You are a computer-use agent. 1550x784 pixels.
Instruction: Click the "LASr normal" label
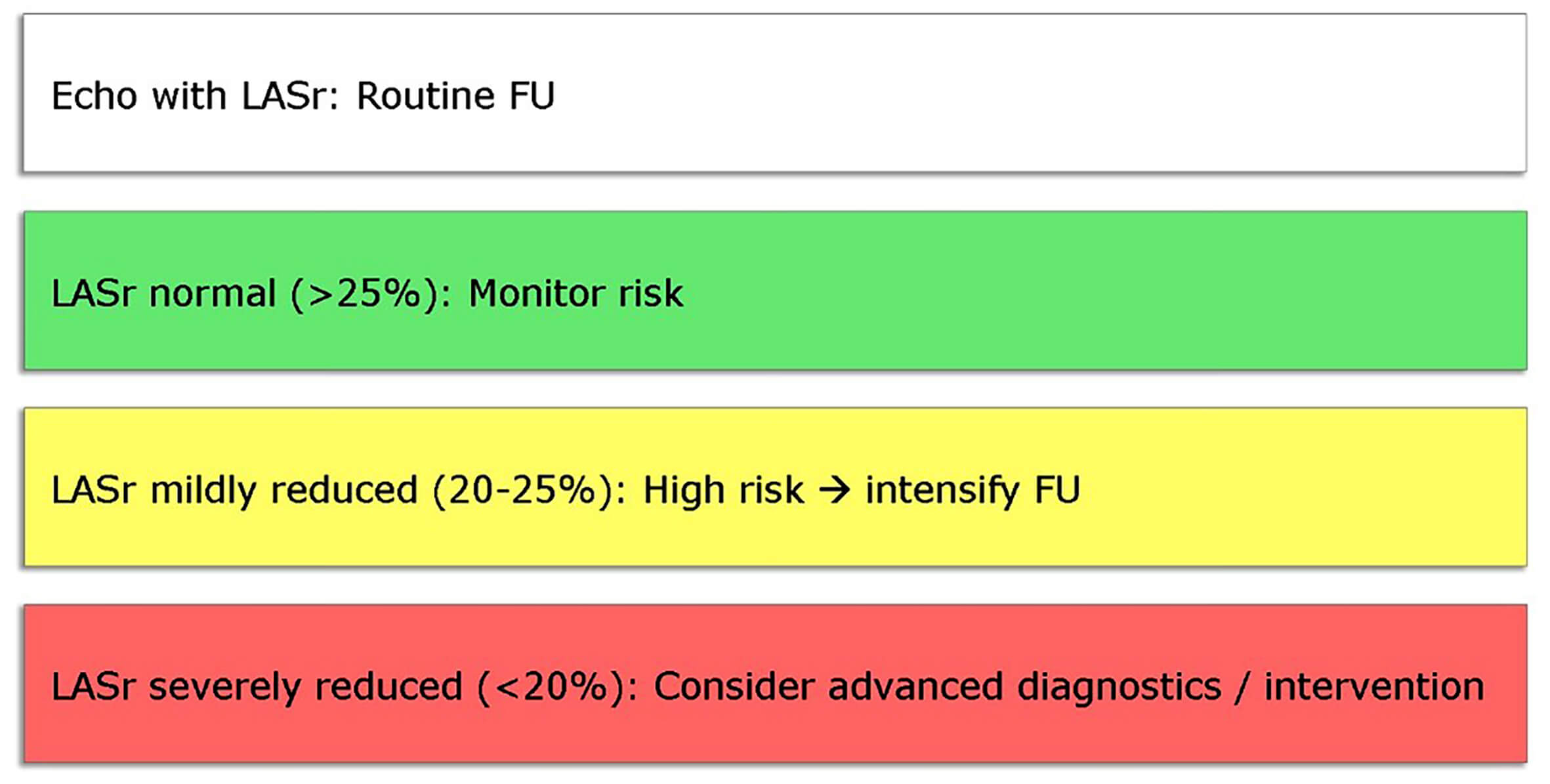click(163, 293)
